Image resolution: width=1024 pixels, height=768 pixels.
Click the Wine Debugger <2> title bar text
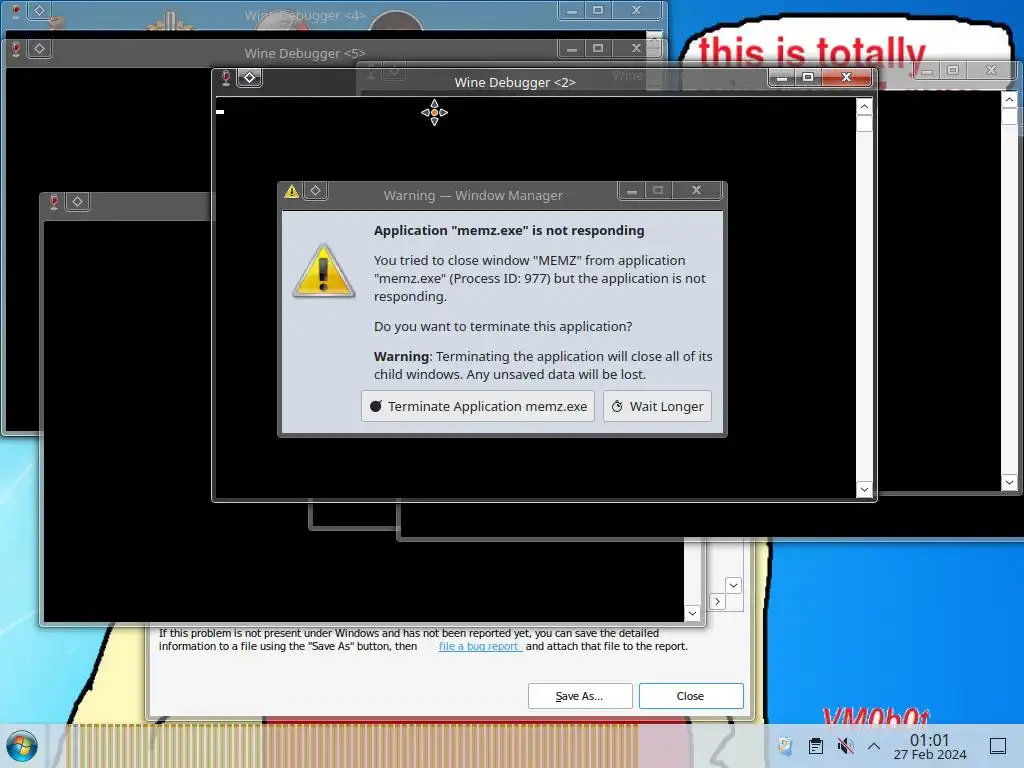[515, 82]
